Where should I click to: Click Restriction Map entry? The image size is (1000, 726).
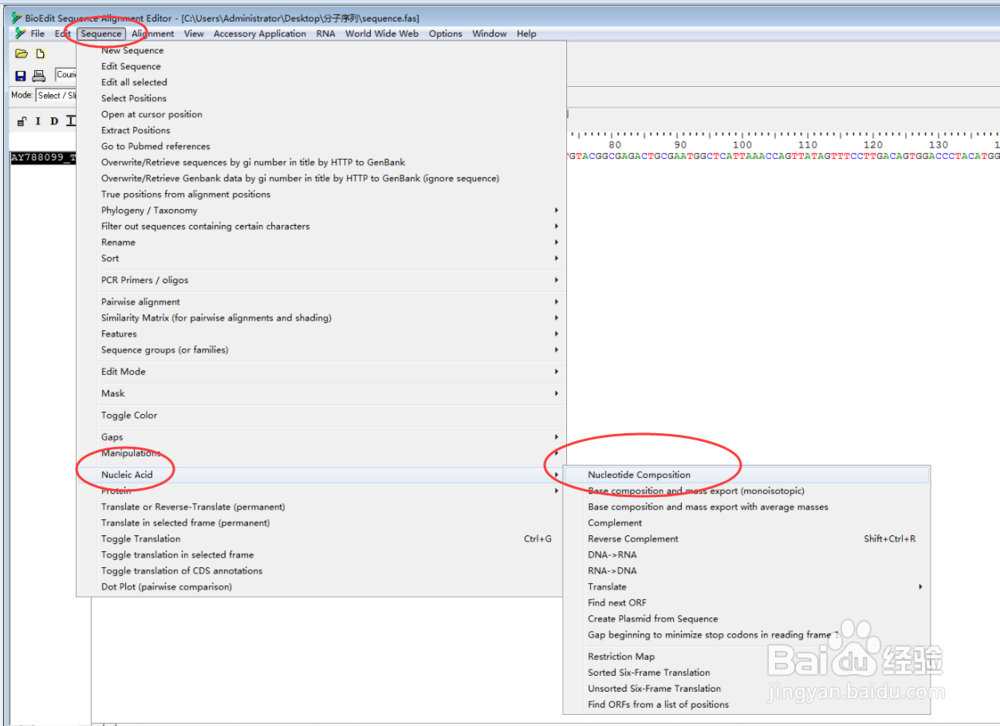(747, 656)
